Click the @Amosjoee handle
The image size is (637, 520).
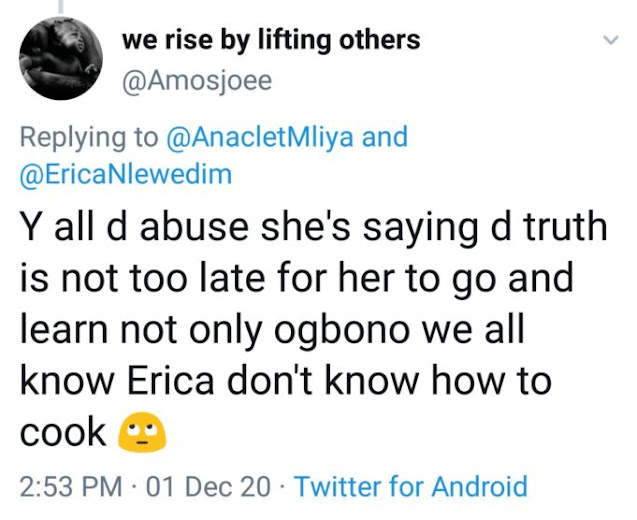point(196,80)
